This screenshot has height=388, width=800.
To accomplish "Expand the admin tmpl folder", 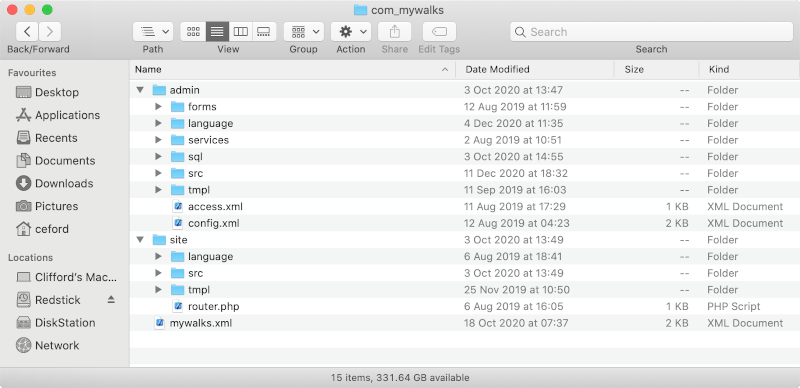I will point(158,190).
